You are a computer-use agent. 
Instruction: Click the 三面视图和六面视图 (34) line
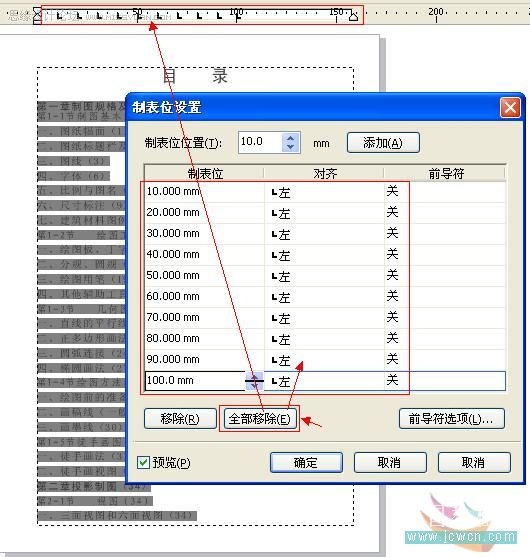point(117,515)
